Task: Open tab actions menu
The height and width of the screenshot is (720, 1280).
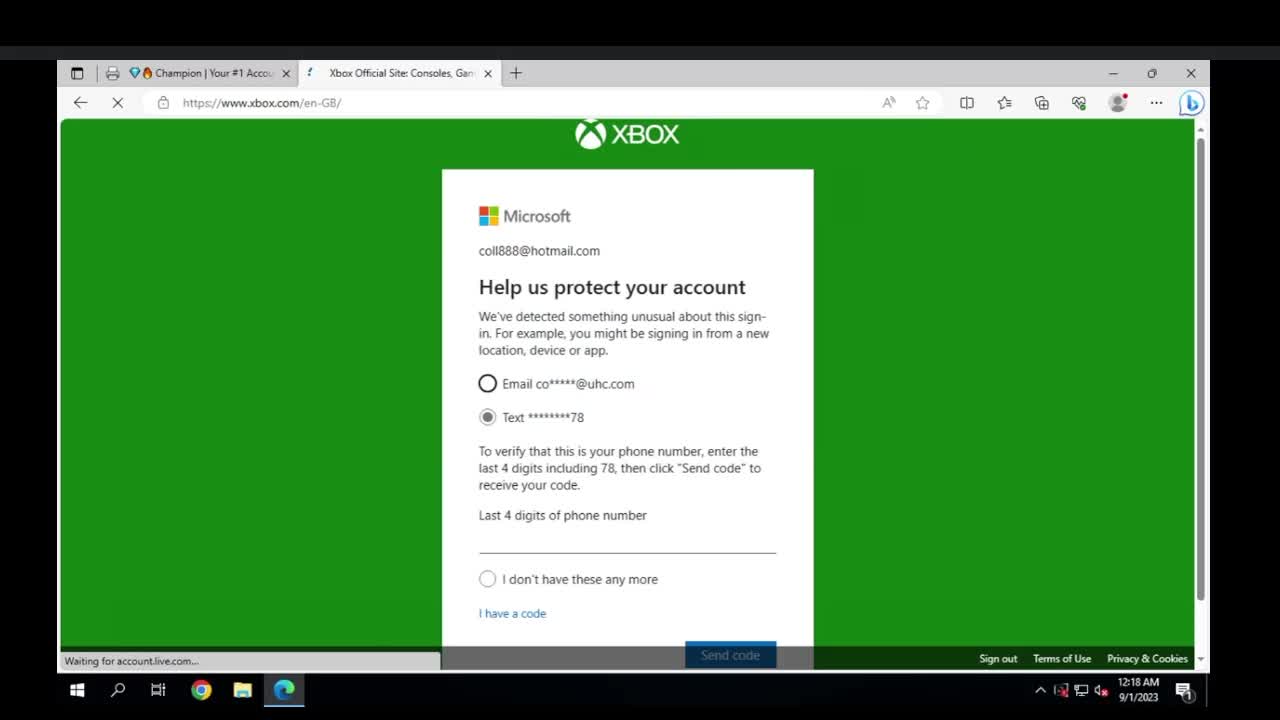Action: 77,73
